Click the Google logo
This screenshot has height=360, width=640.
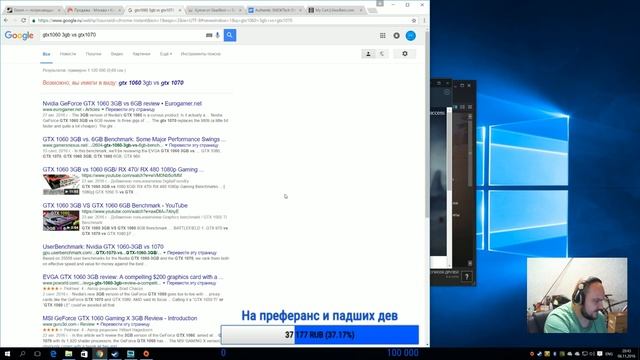[19, 36]
